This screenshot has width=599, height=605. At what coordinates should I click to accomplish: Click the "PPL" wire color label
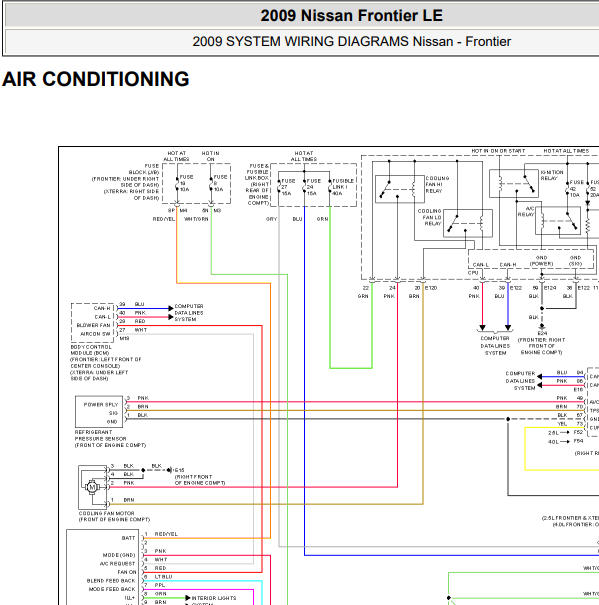(x=160, y=585)
